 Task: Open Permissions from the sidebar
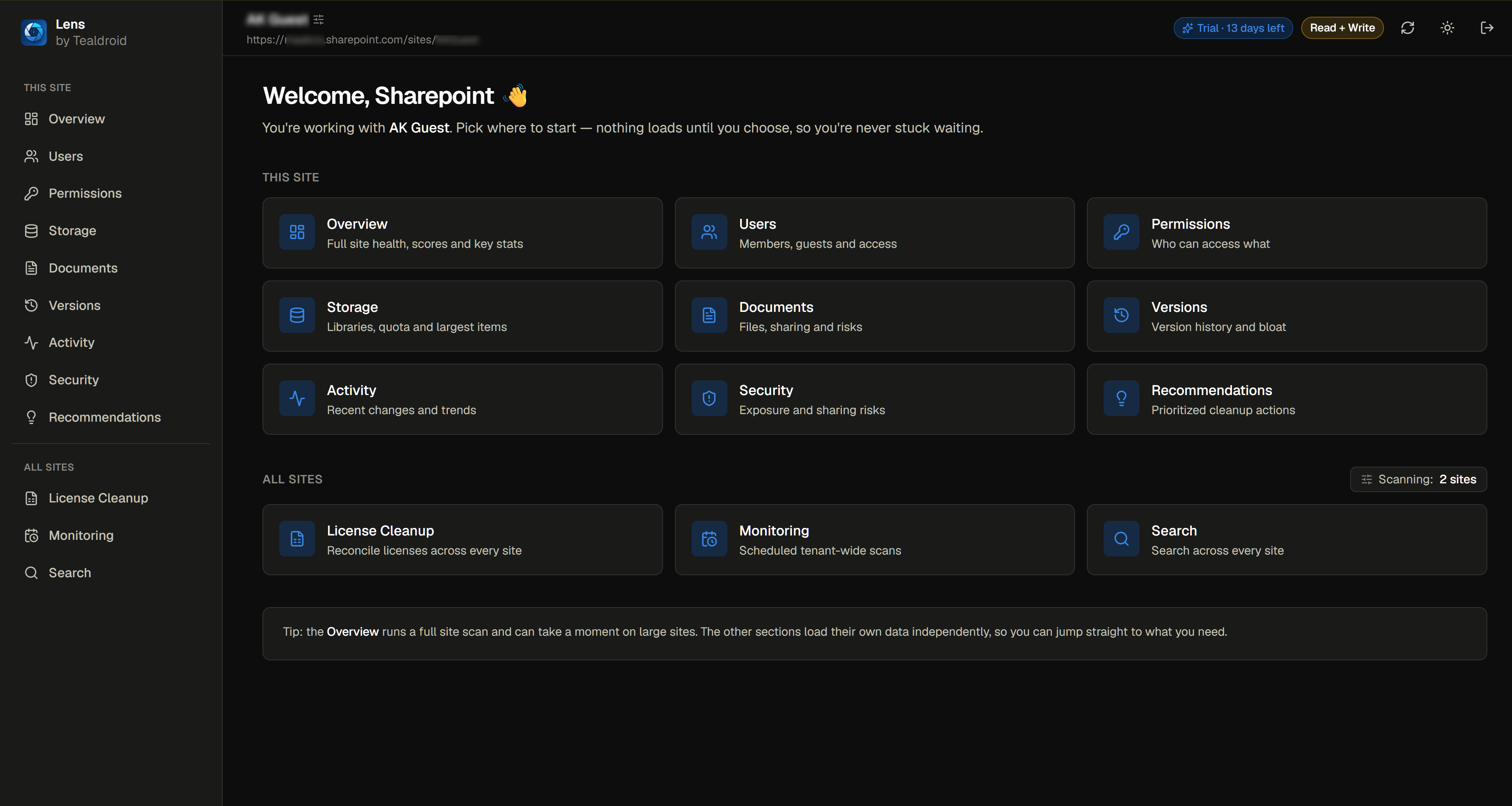(x=111, y=193)
